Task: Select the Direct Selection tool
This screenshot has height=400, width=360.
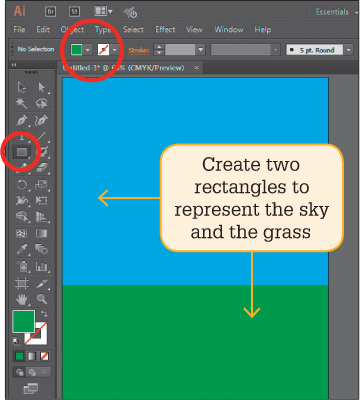Action: [x=41, y=87]
